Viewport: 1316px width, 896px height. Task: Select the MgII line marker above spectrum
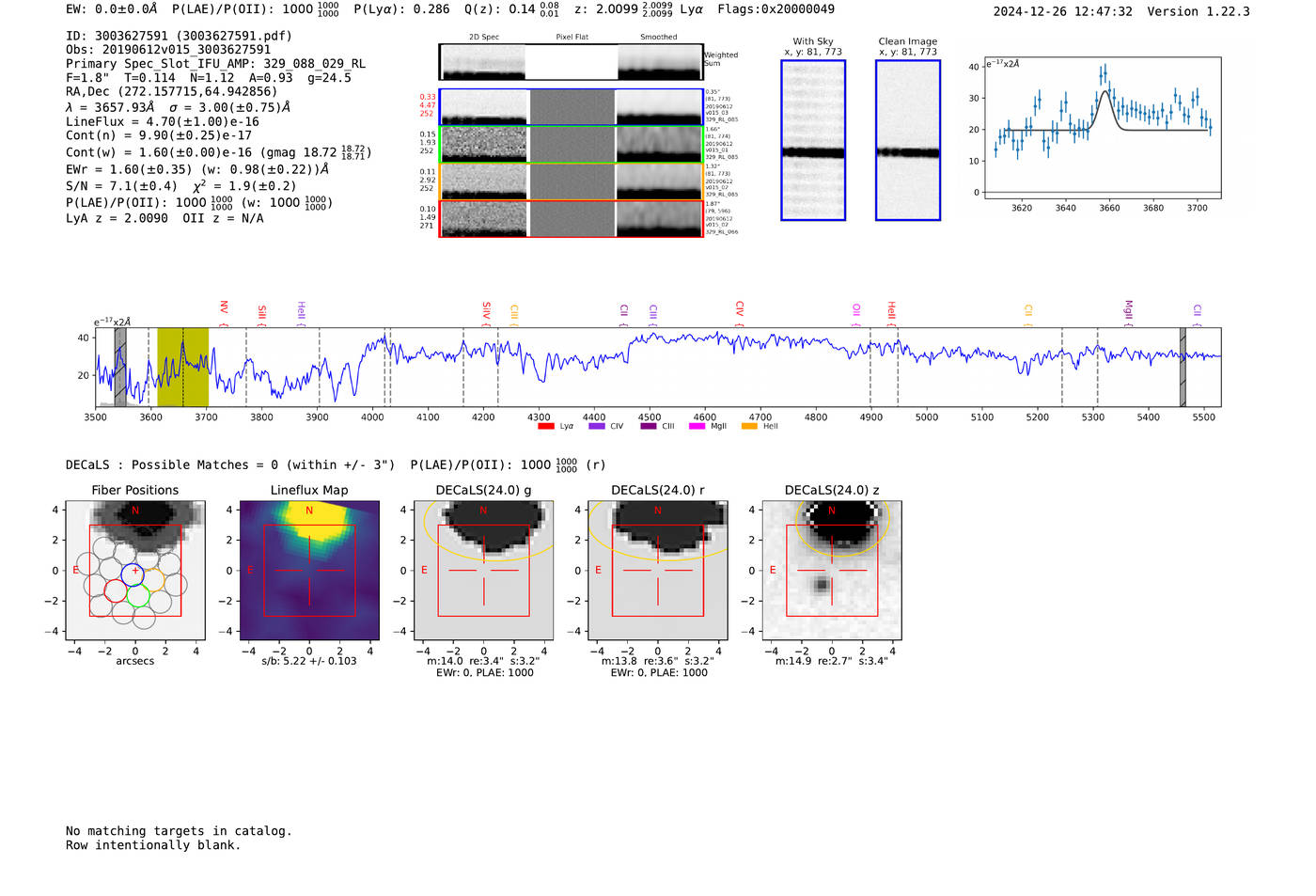tap(1129, 313)
